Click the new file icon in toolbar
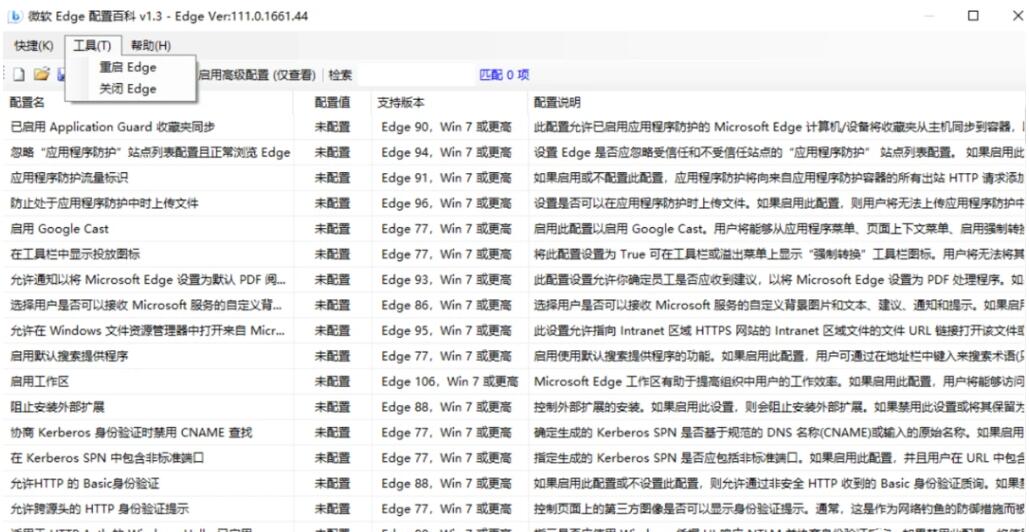The height and width of the screenshot is (532, 1029). pyautogui.click(x=18, y=75)
